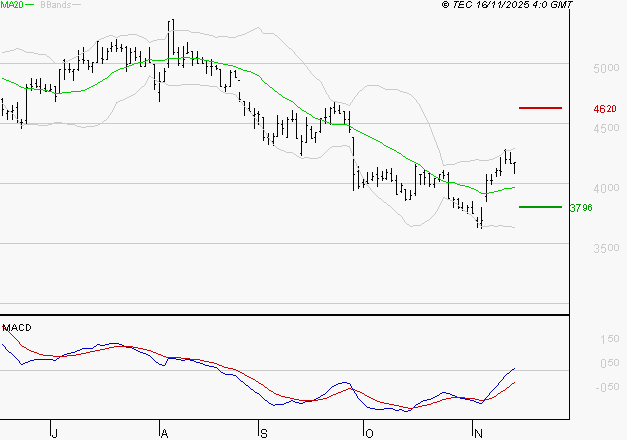The height and width of the screenshot is (440, 627).
Task: Click the S month axis label
Action: pyautogui.click(x=264, y=433)
